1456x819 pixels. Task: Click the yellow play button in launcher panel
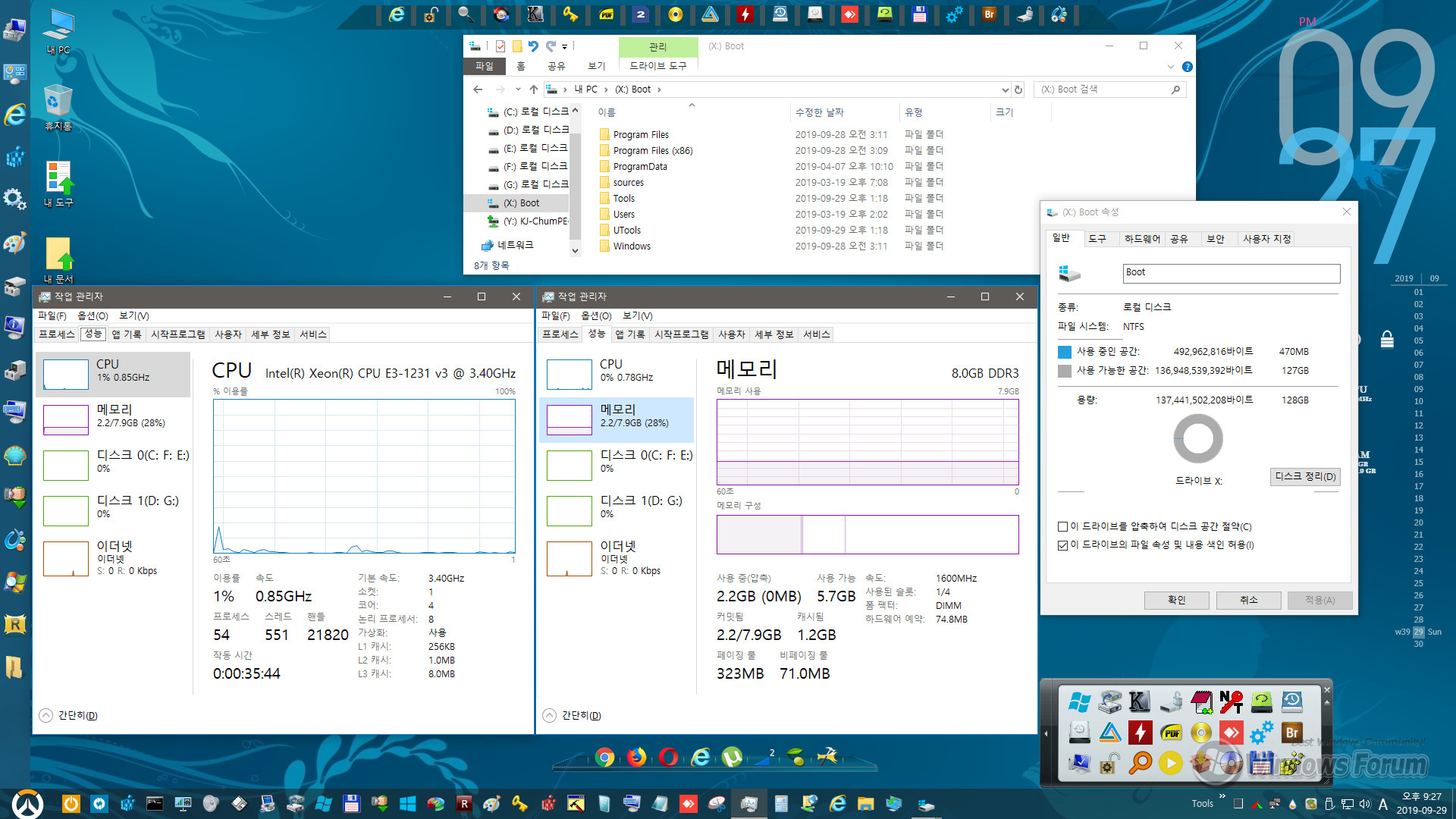1170,762
